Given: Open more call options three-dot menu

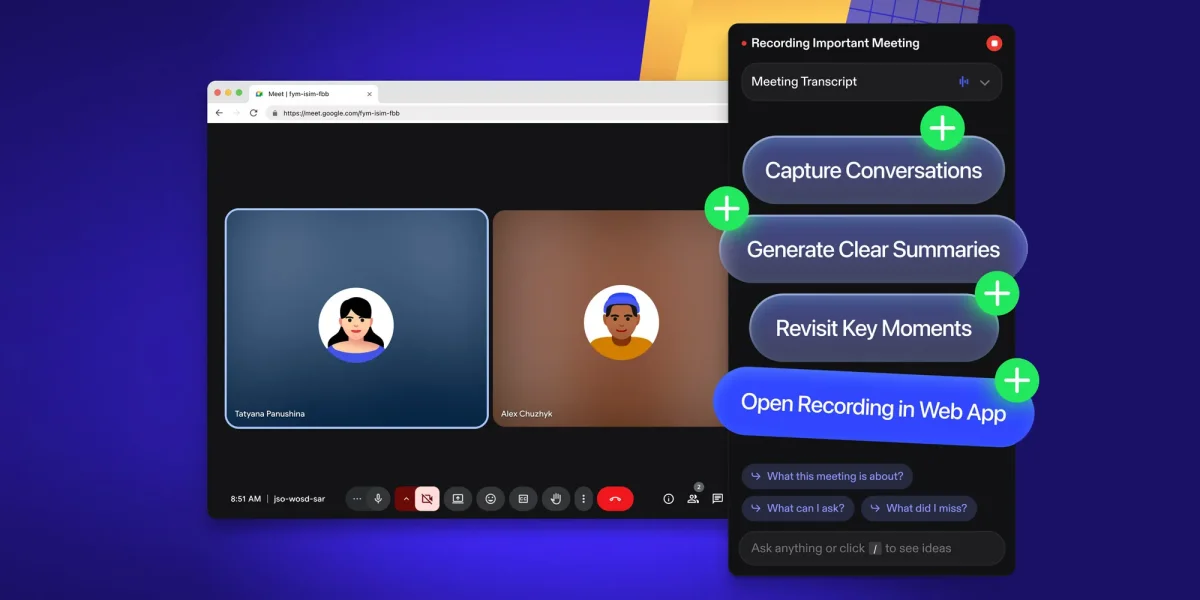Looking at the screenshot, I should click(583, 498).
